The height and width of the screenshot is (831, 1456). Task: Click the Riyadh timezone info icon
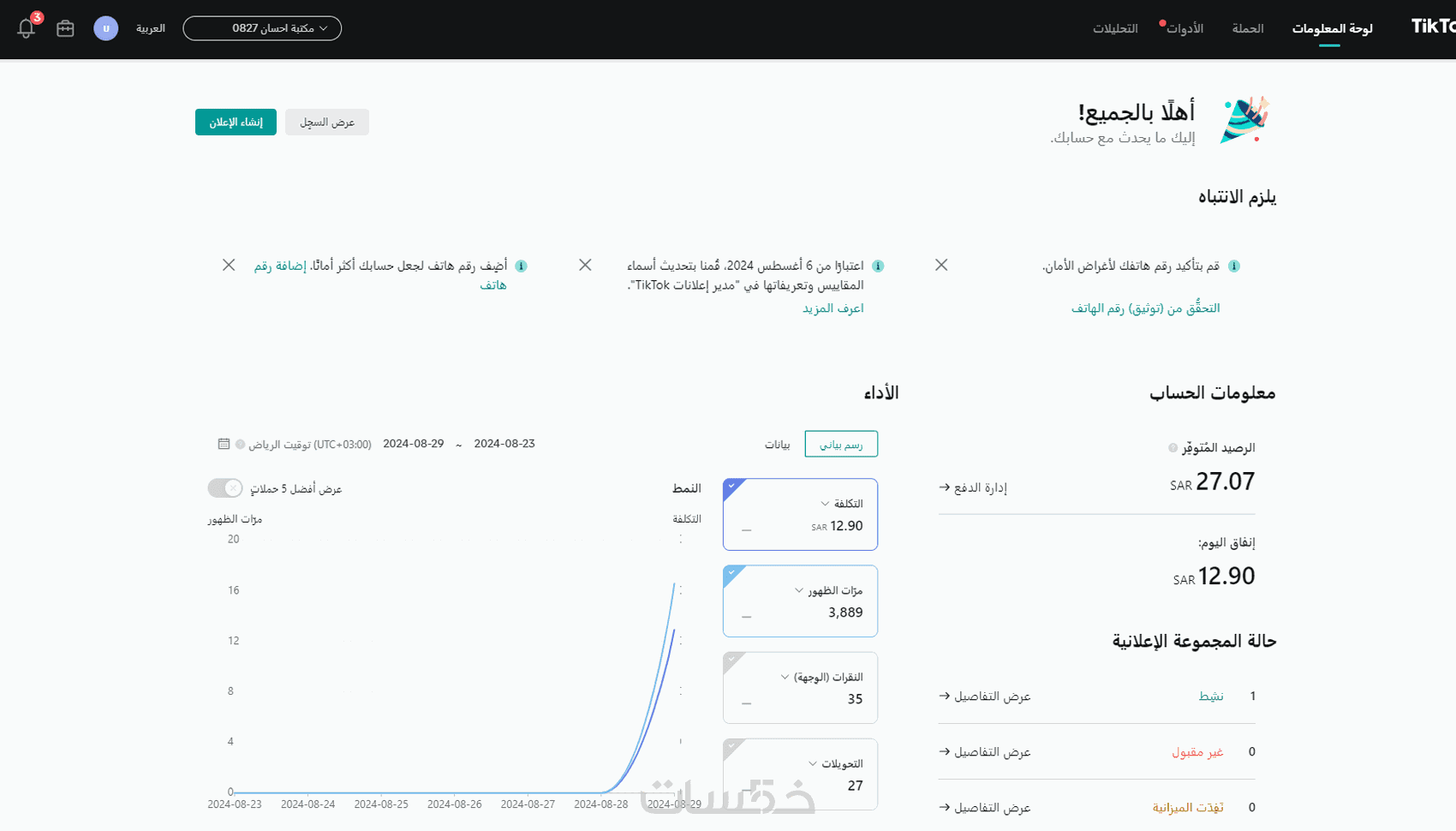pyautogui.click(x=241, y=445)
